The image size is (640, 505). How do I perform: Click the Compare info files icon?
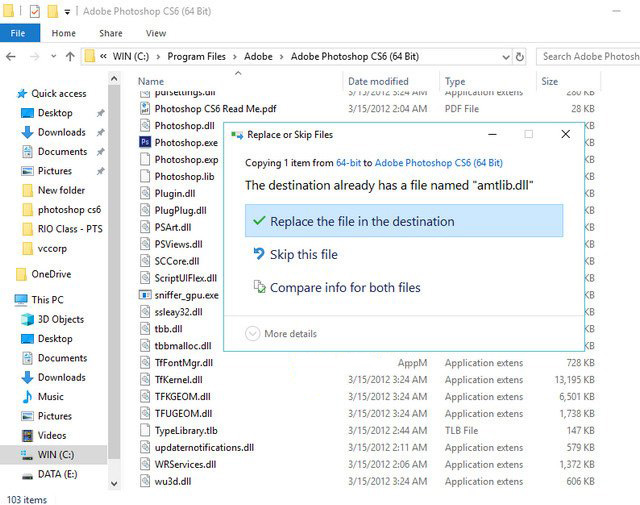[x=260, y=287]
